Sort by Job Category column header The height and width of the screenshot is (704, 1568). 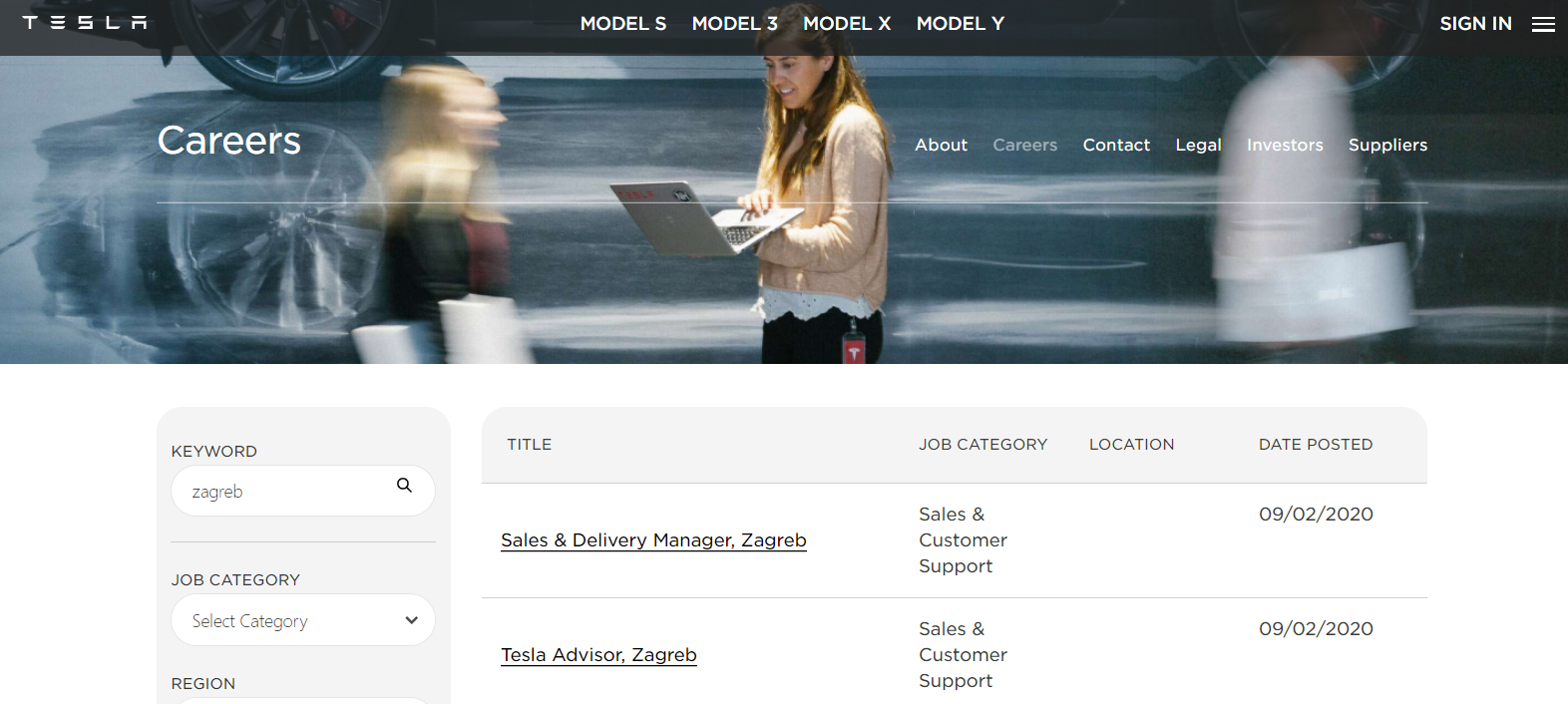[x=982, y=445]
